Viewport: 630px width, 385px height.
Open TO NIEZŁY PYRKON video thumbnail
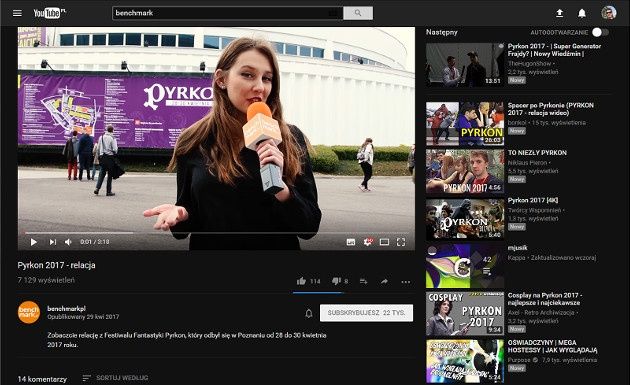[x=465, y=171]
